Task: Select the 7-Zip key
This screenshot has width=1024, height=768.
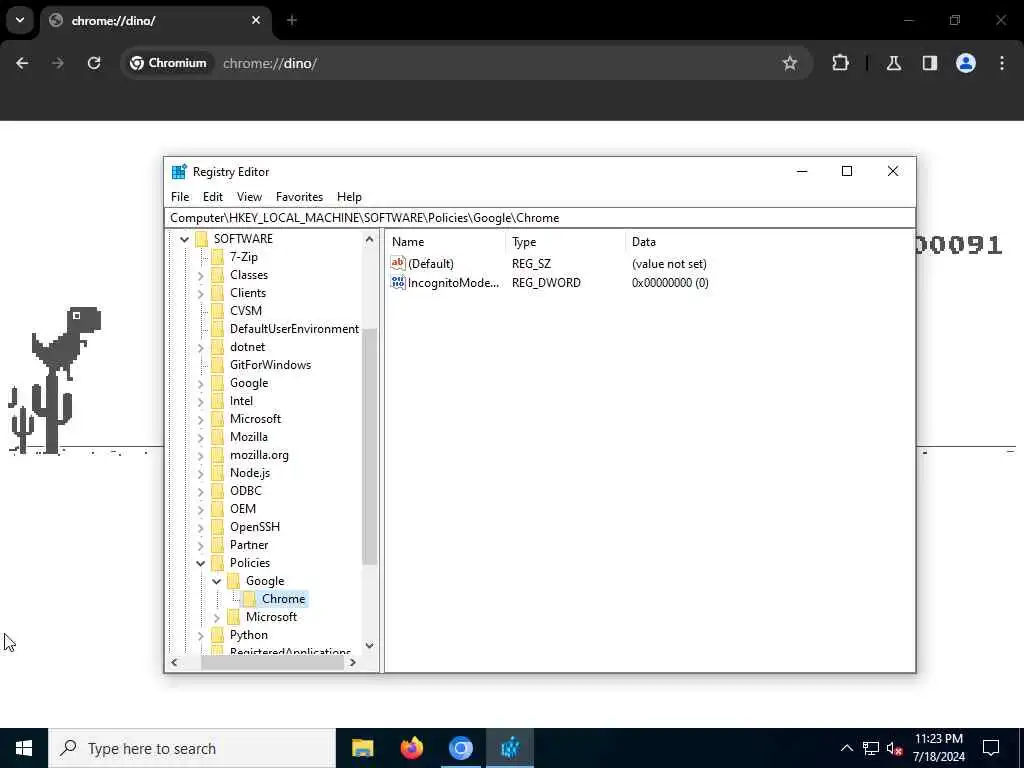Action: (244, 257)
